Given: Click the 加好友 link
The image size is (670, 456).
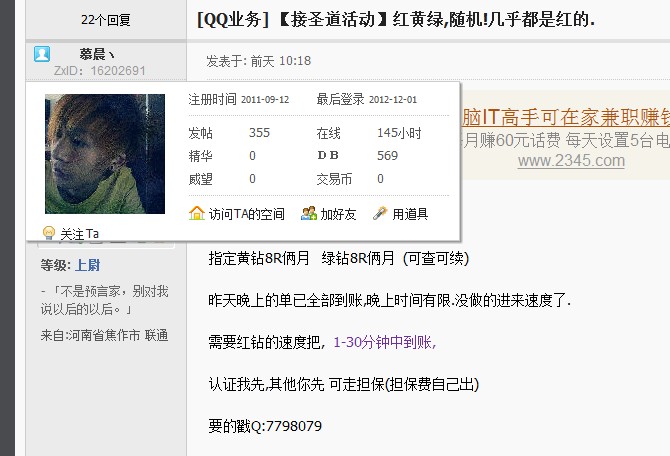Looking at the screenshot, I should (x=338, y=214).
